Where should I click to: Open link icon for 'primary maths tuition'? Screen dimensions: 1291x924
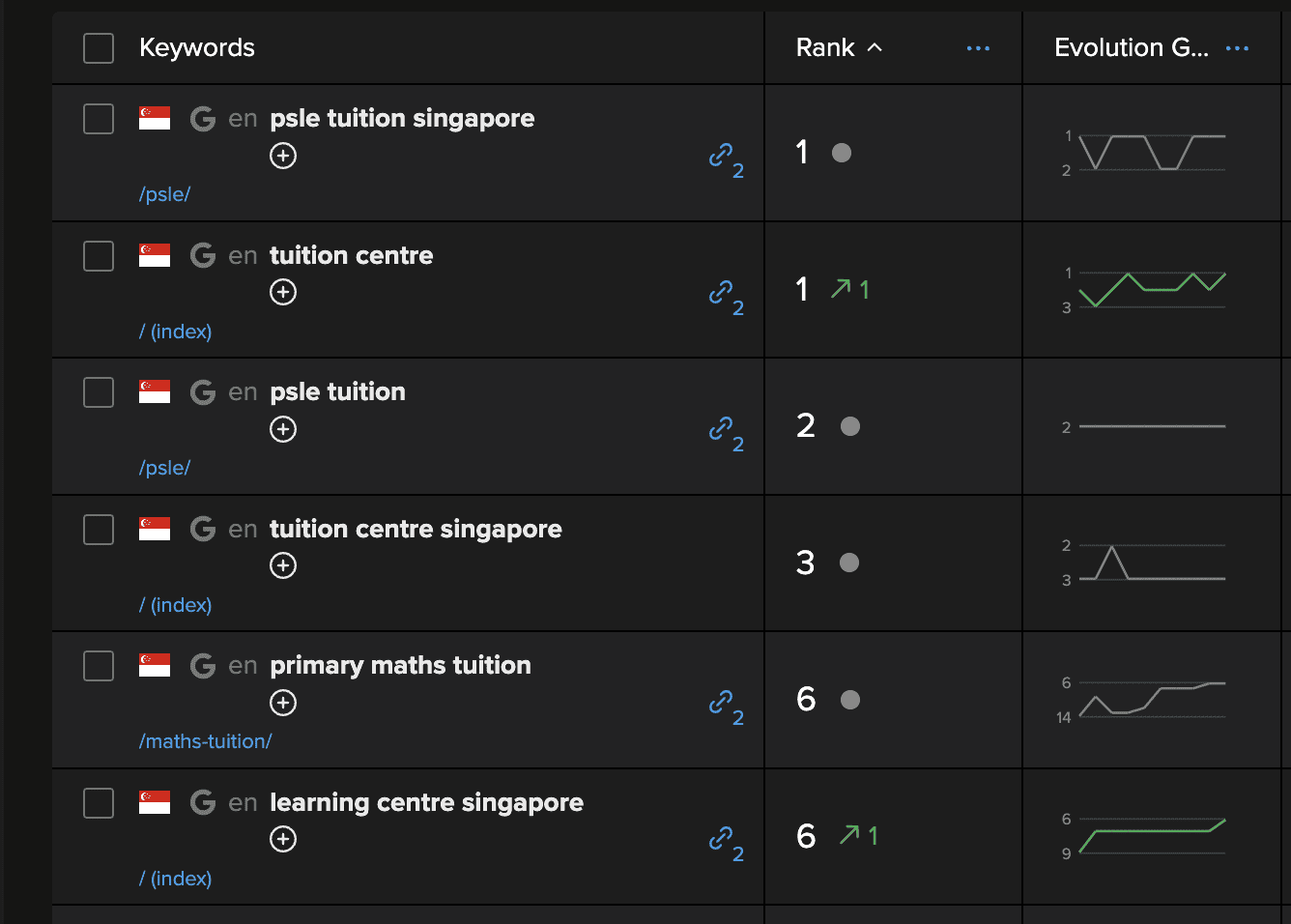click(721, 702)
